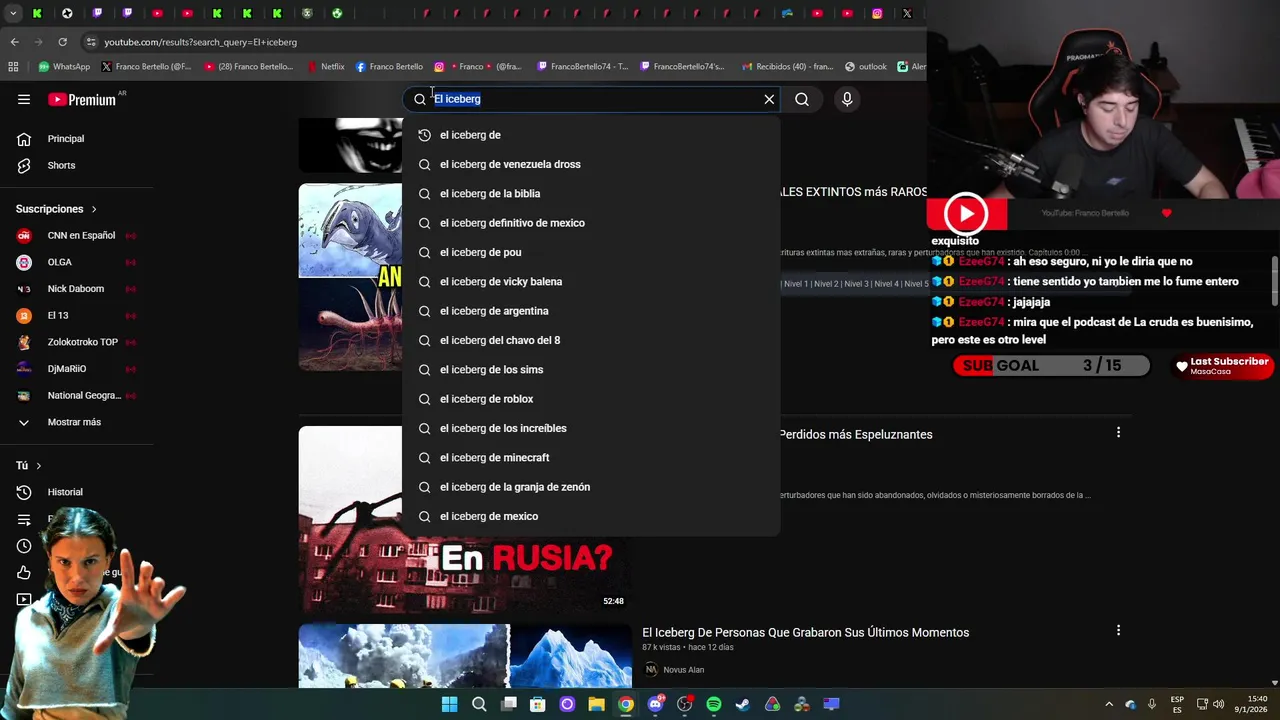Click the red play button on stream overlay
The height and width of the screenshot is (720, 1280).
click(966, 214)
